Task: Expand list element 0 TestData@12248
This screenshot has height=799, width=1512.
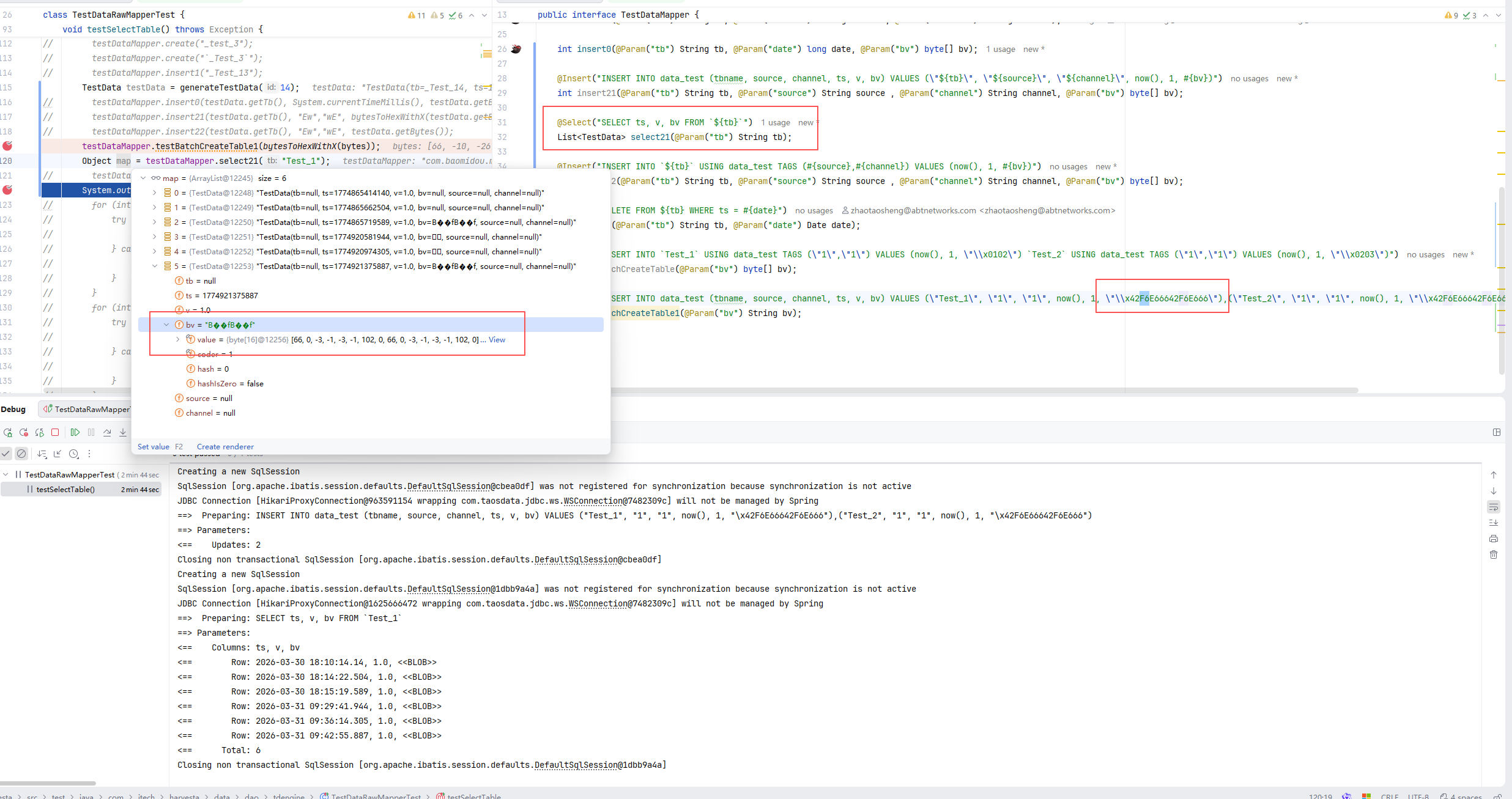Action: click(x=155, y=193)
